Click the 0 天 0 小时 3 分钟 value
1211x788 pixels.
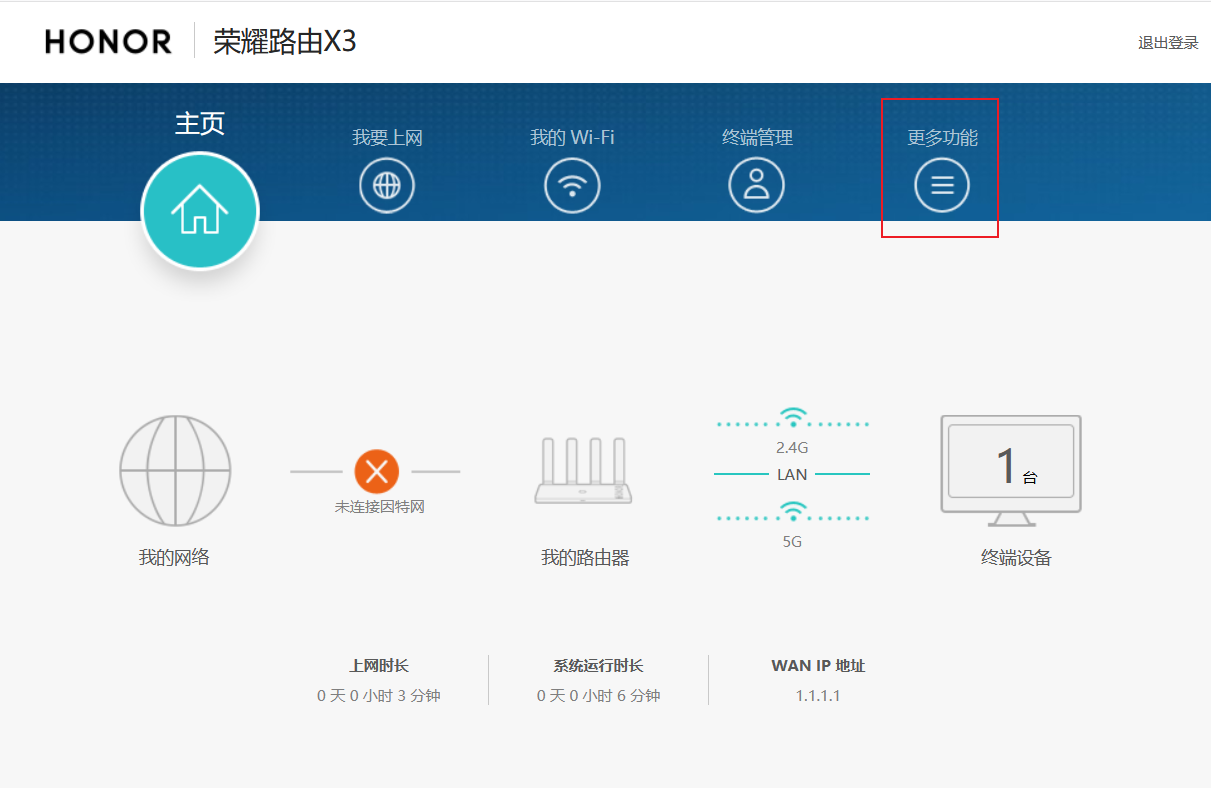coord(379,695)
